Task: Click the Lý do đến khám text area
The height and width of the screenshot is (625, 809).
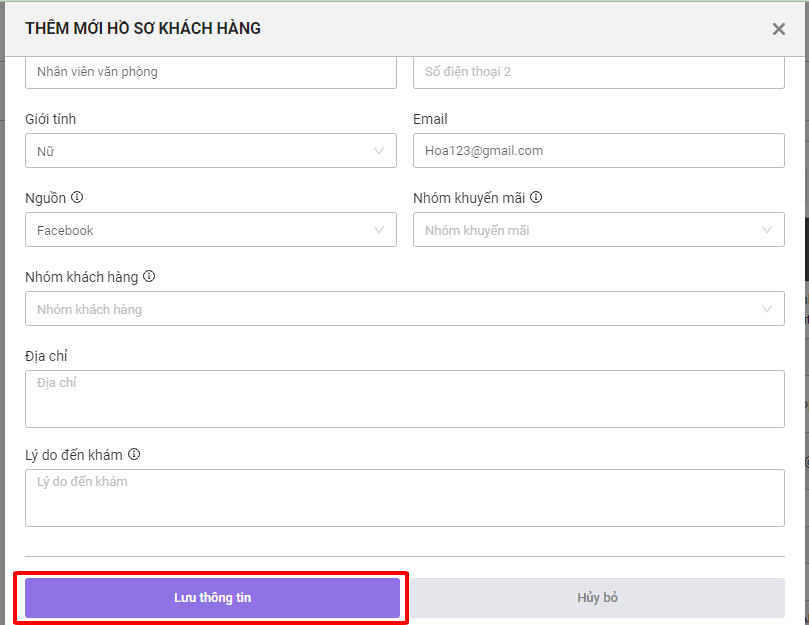Action: [405, 498]
